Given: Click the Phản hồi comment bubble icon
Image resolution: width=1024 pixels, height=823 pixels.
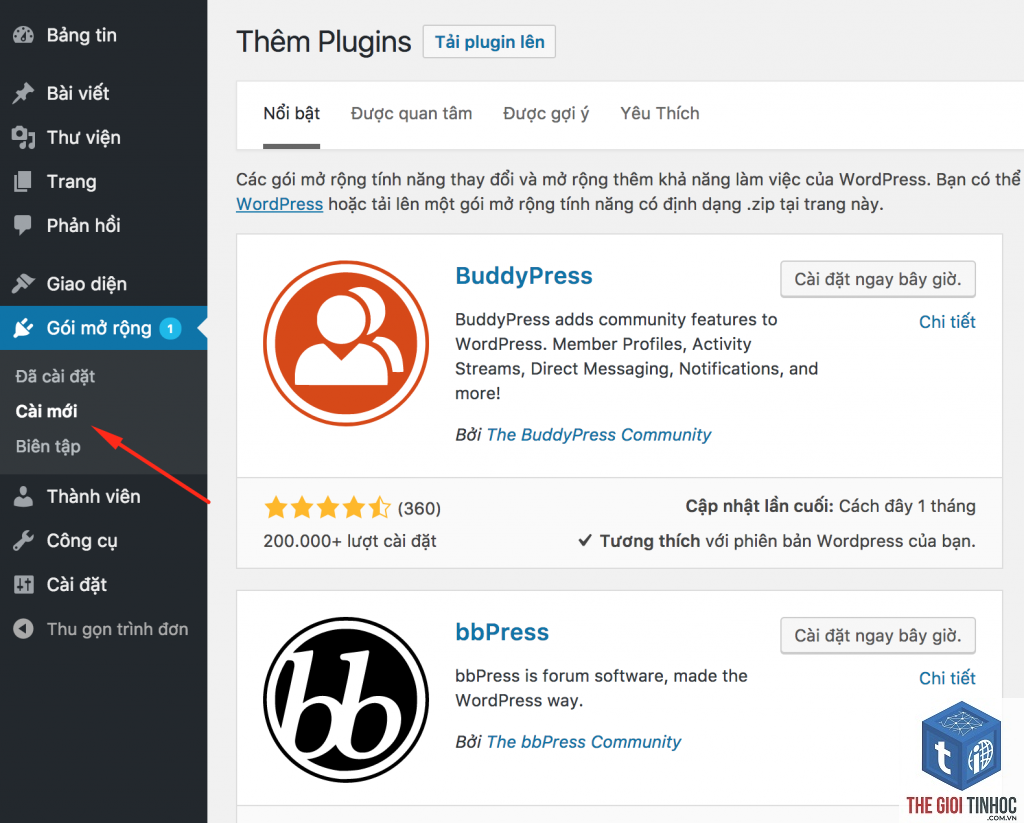Looking at the screenshot, I should (23, 225).
